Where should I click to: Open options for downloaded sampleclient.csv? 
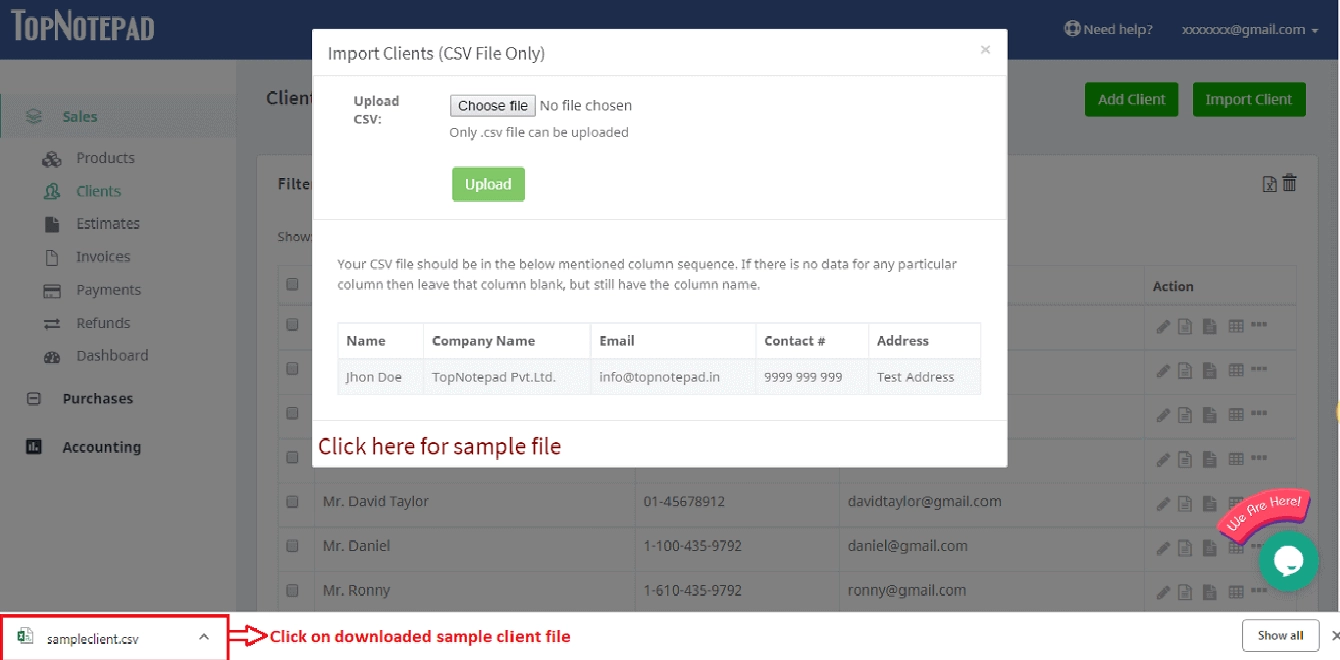point(204,636)
